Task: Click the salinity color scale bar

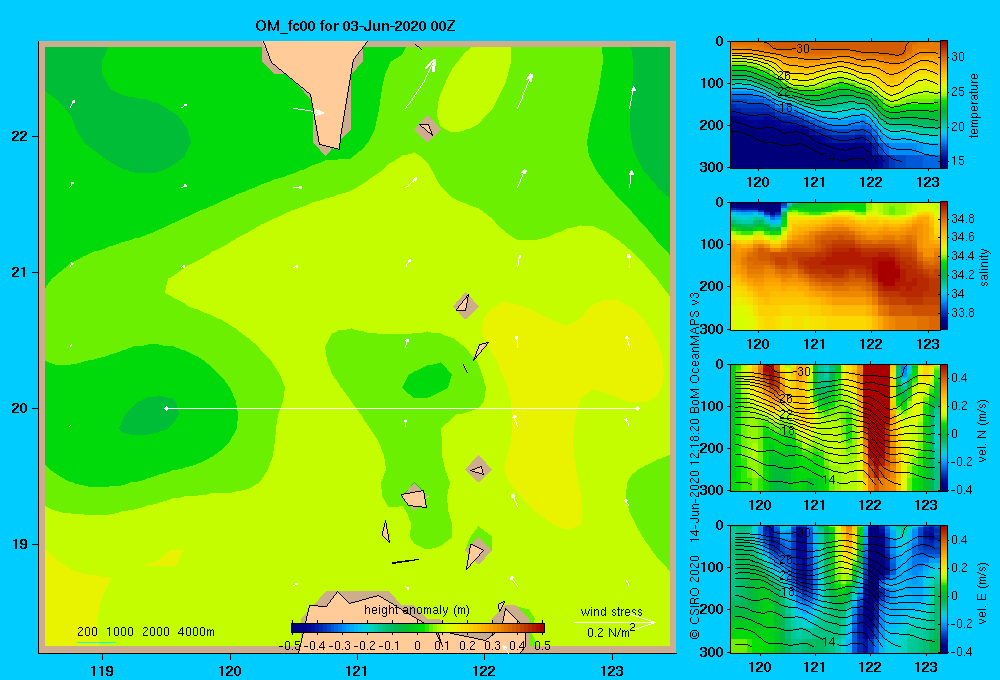Action: click(944, 266)
